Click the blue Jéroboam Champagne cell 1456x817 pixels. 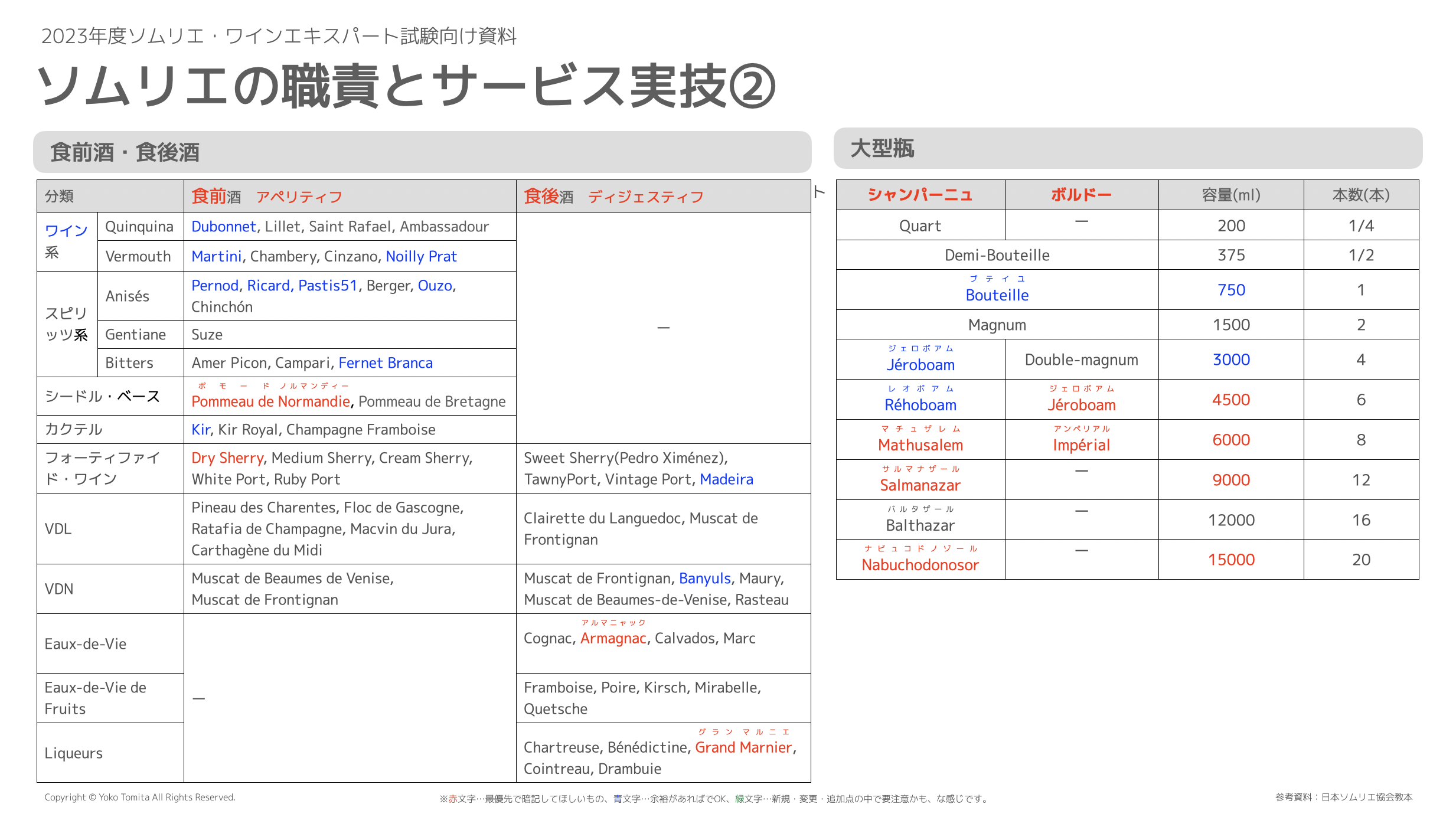click(920, 360)
